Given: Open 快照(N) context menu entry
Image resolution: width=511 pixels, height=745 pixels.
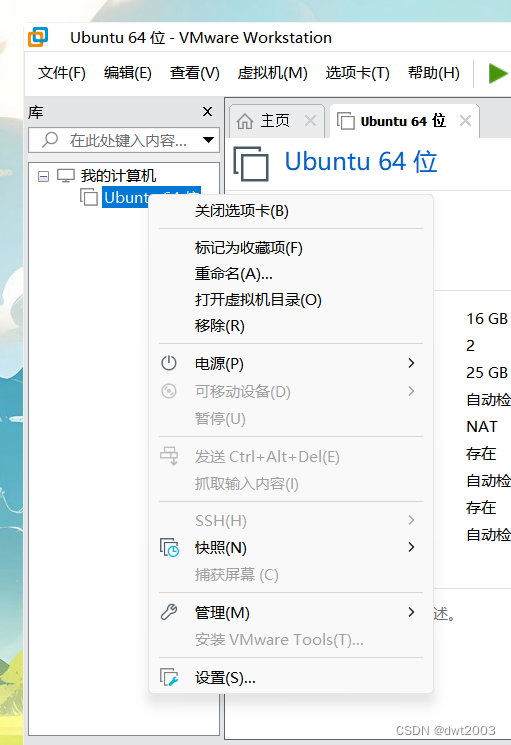Looking at the screenshot, I should (x=291, y=547).
